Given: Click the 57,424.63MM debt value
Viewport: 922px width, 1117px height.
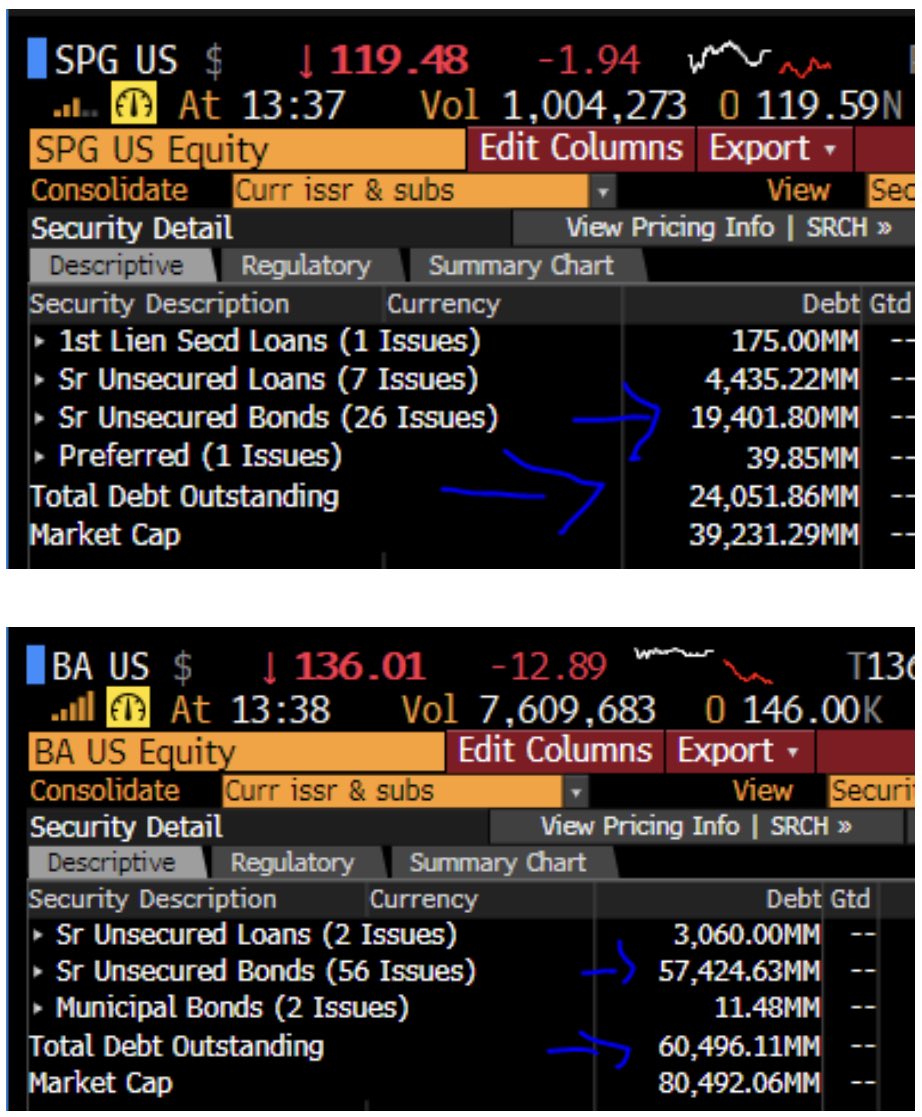Looking at the screenshot, I should (x=740, y=971).
